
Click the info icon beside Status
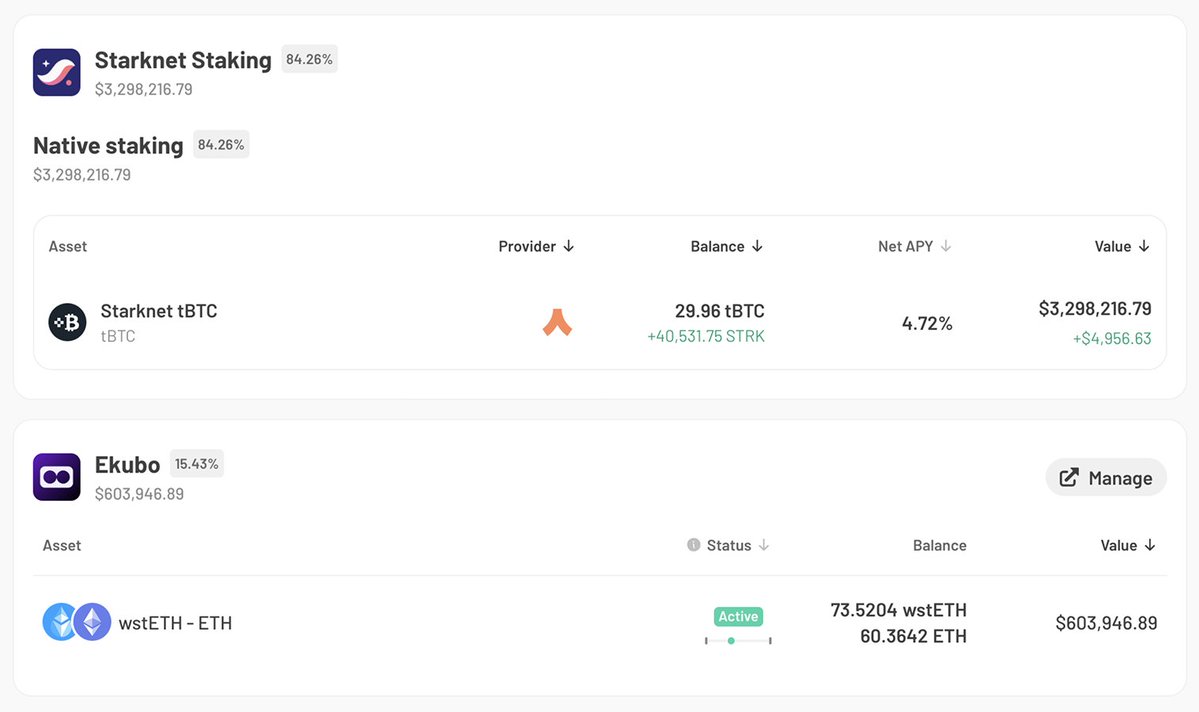point(694,545)
